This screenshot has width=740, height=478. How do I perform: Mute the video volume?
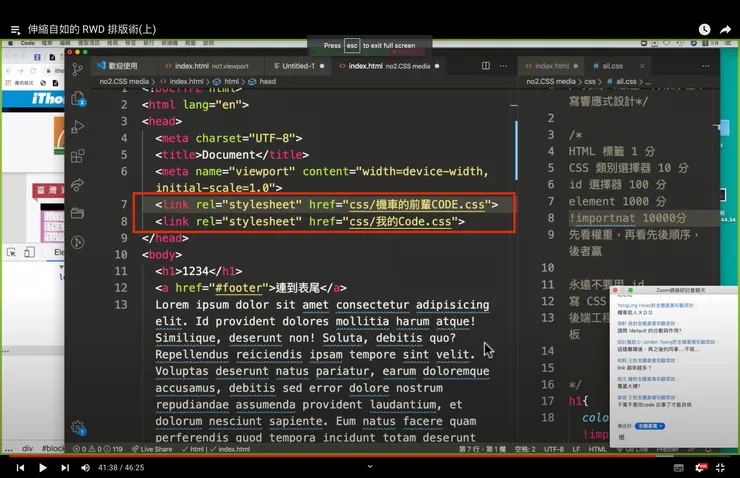85,468
